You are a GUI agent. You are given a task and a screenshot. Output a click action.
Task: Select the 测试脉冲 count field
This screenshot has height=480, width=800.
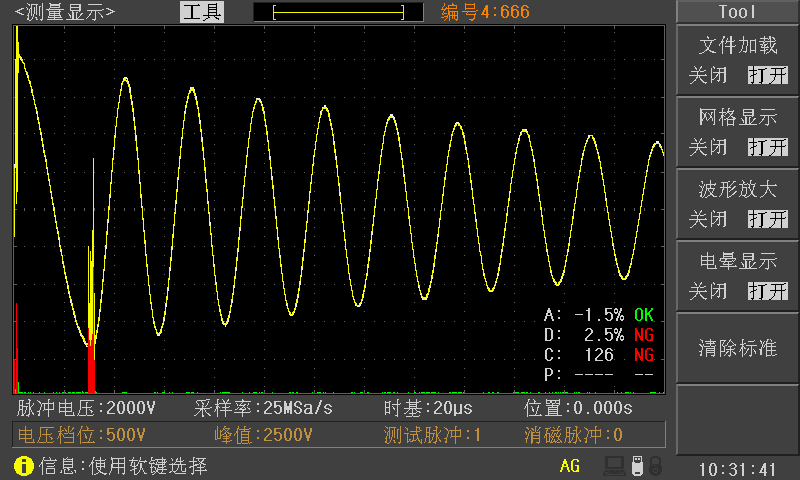tap(433, 435)
